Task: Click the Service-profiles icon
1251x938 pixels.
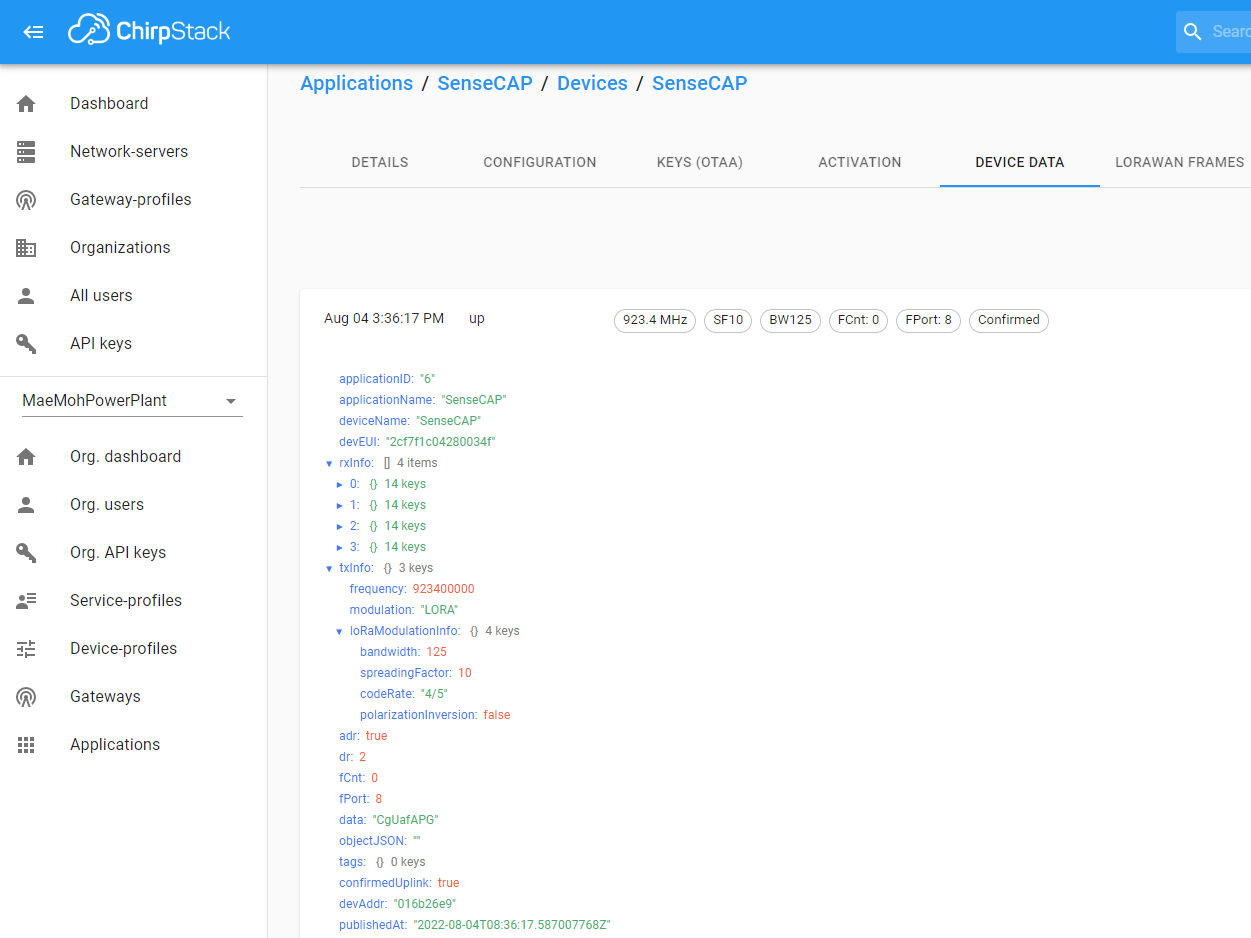Action: 26,601
